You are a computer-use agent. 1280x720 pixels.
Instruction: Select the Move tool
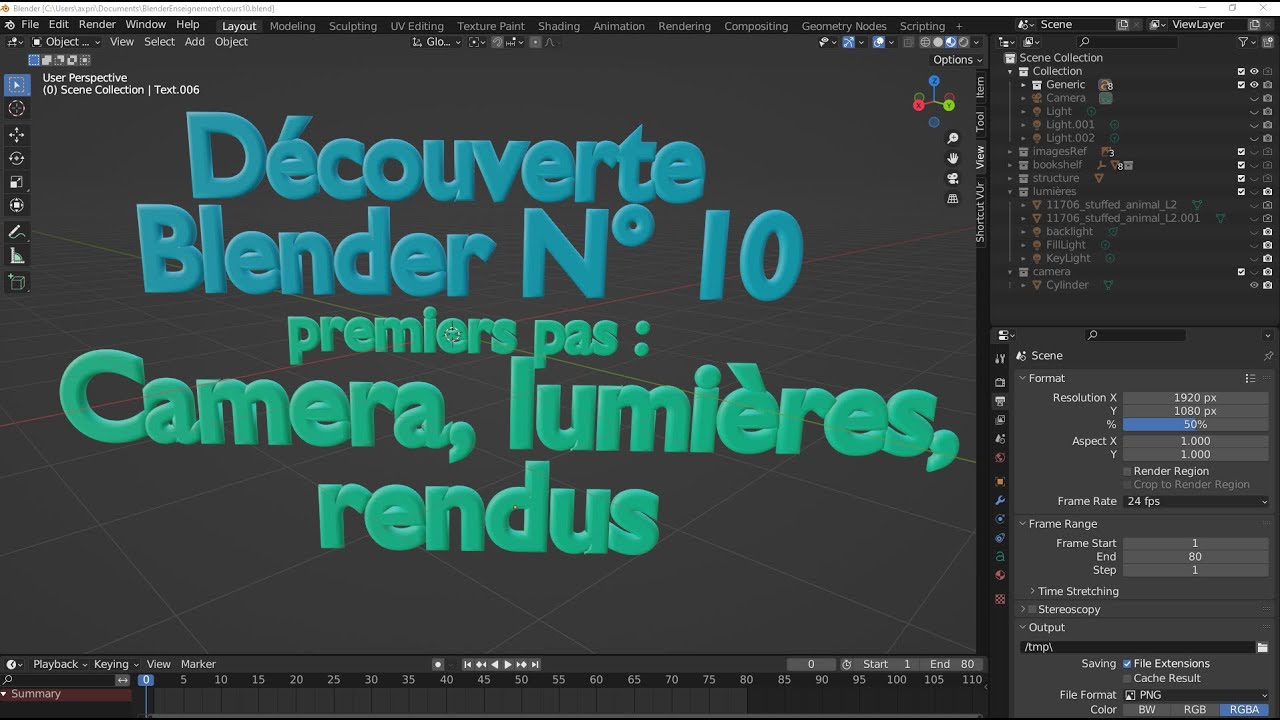[17, 135]
